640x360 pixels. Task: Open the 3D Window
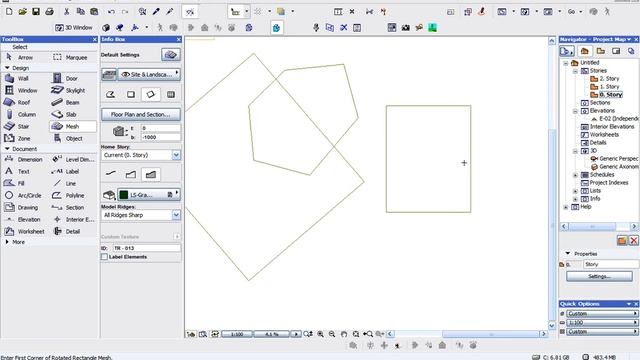pos(74,27)
